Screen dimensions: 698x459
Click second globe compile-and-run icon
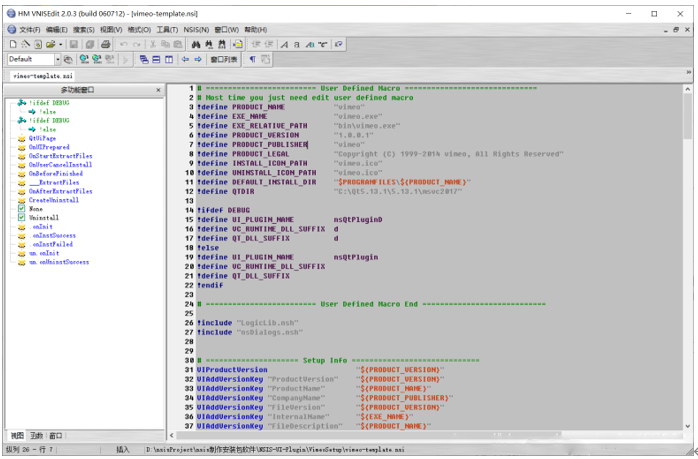pos(97,59)
